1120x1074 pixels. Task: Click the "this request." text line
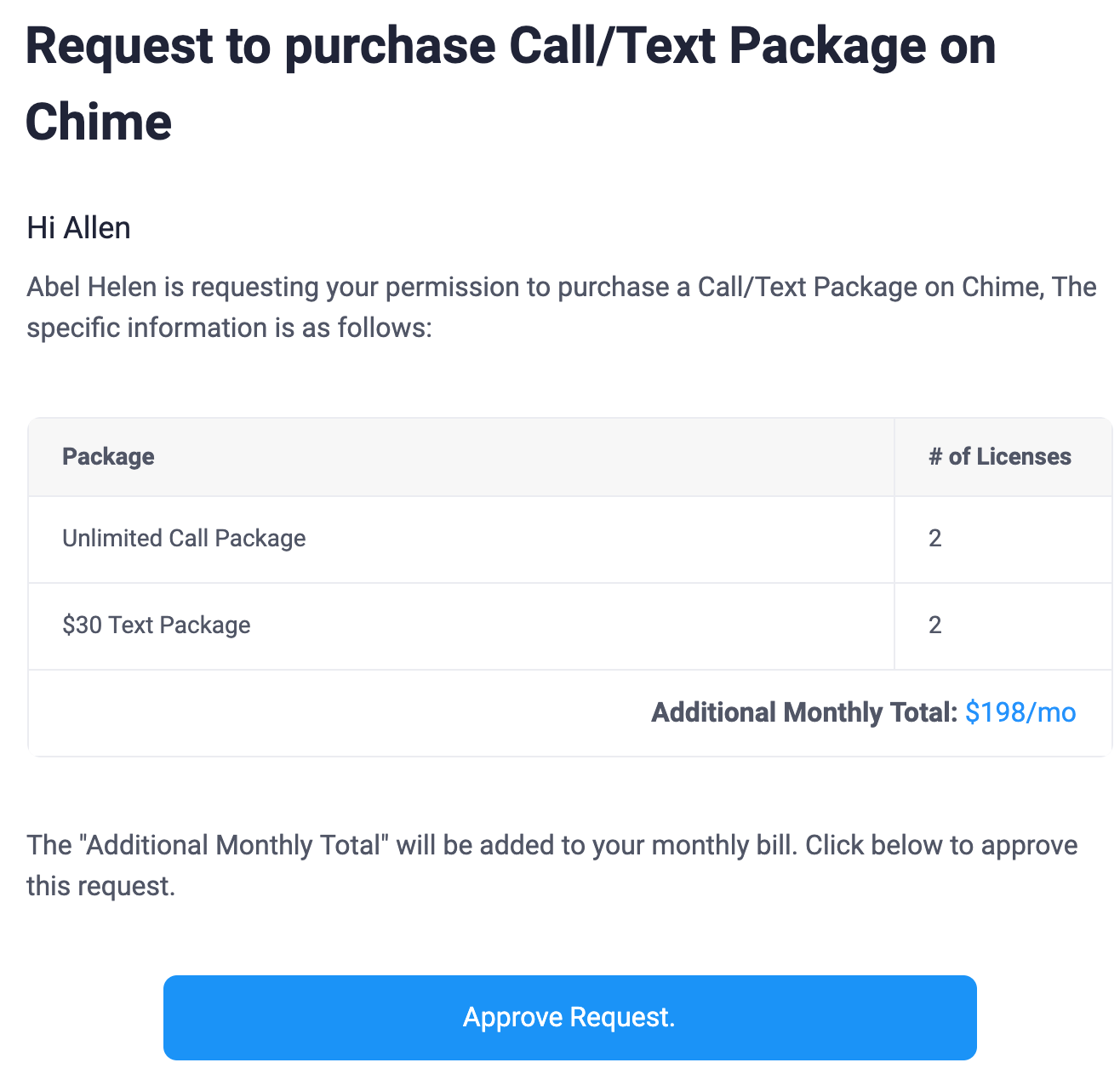point(100,886)
